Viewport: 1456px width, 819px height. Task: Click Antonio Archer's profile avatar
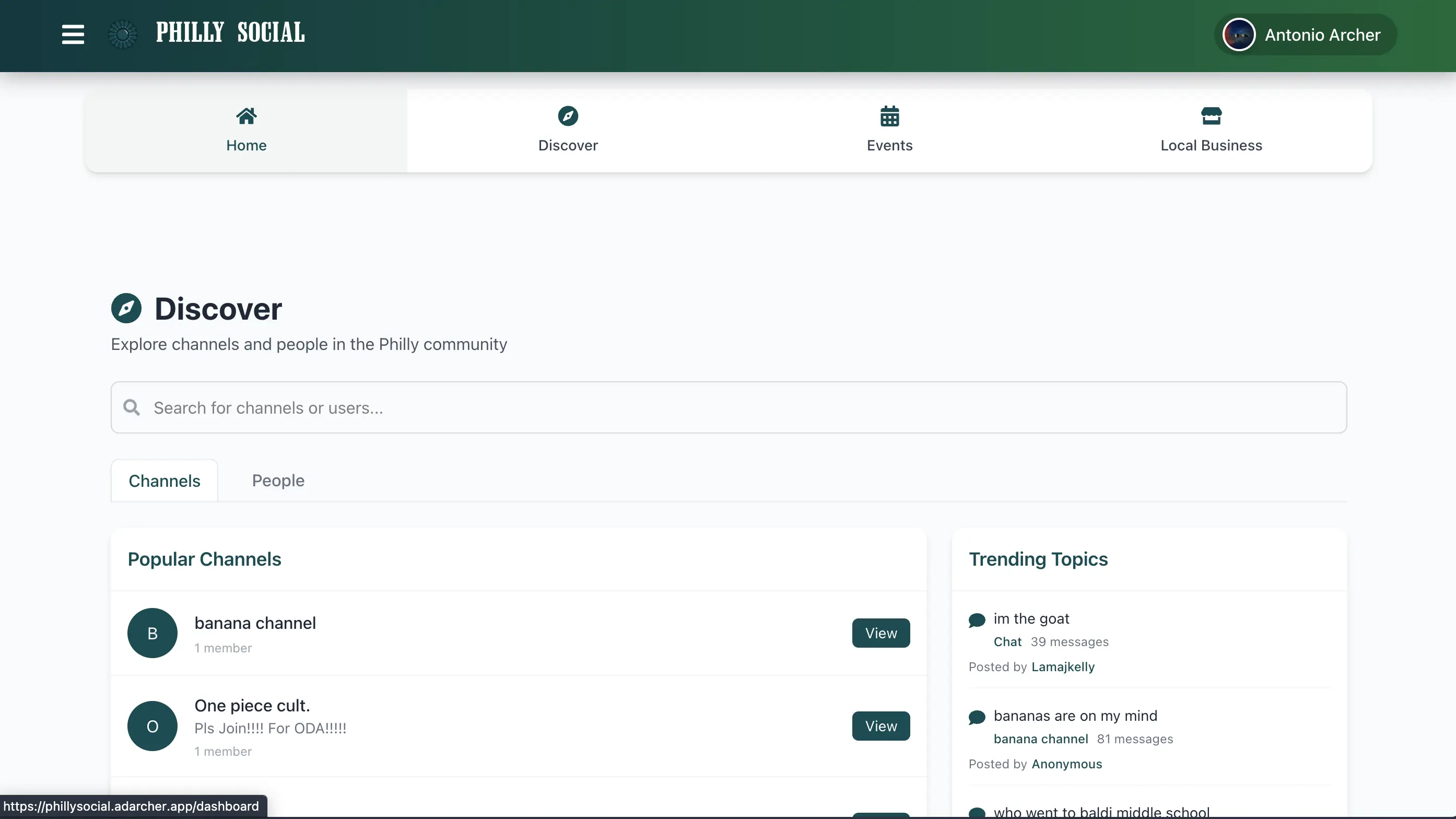pyautogui.click(x=1238, y=34)
